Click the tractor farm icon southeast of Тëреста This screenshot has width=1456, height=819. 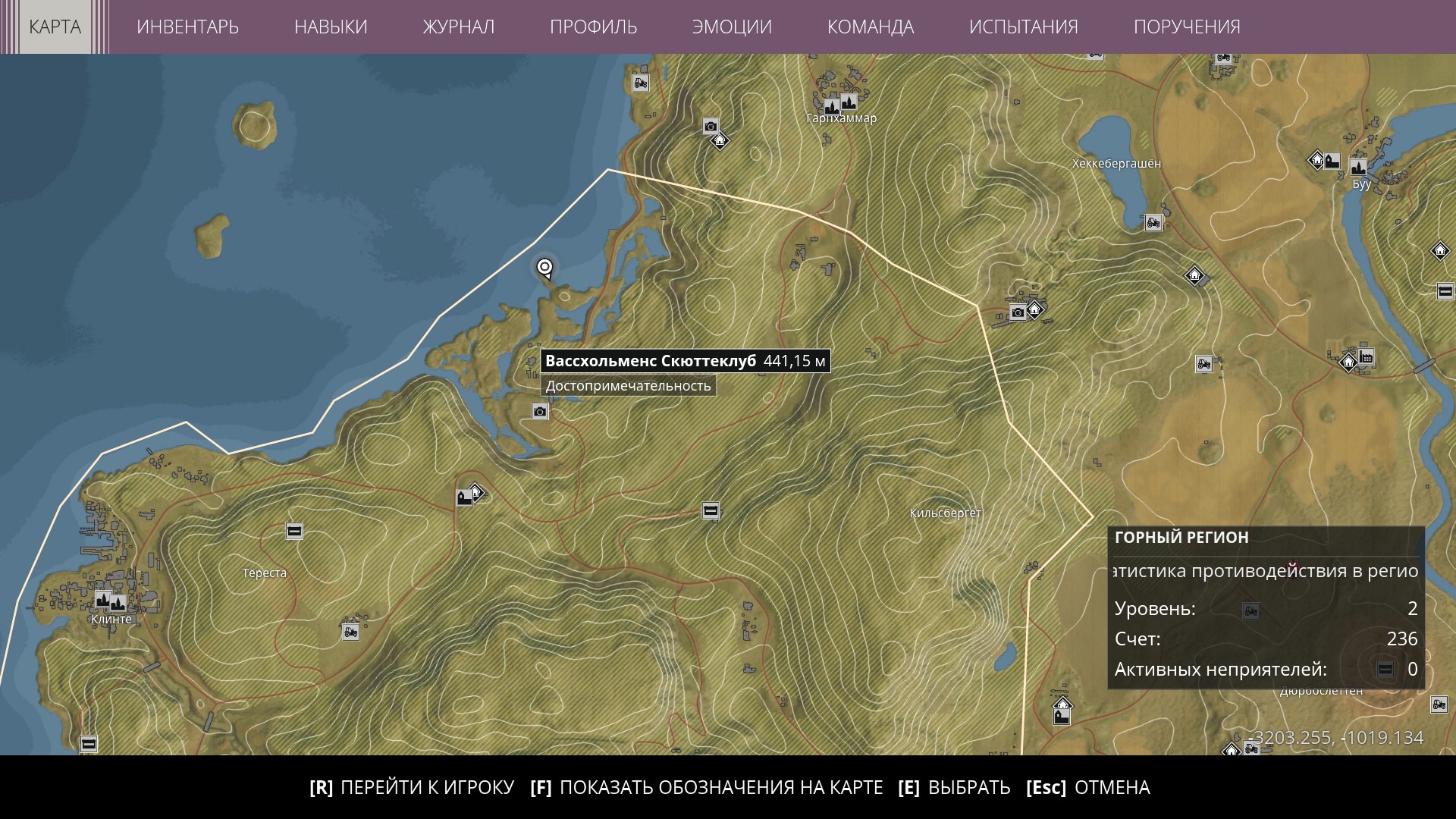coord(350,631)
